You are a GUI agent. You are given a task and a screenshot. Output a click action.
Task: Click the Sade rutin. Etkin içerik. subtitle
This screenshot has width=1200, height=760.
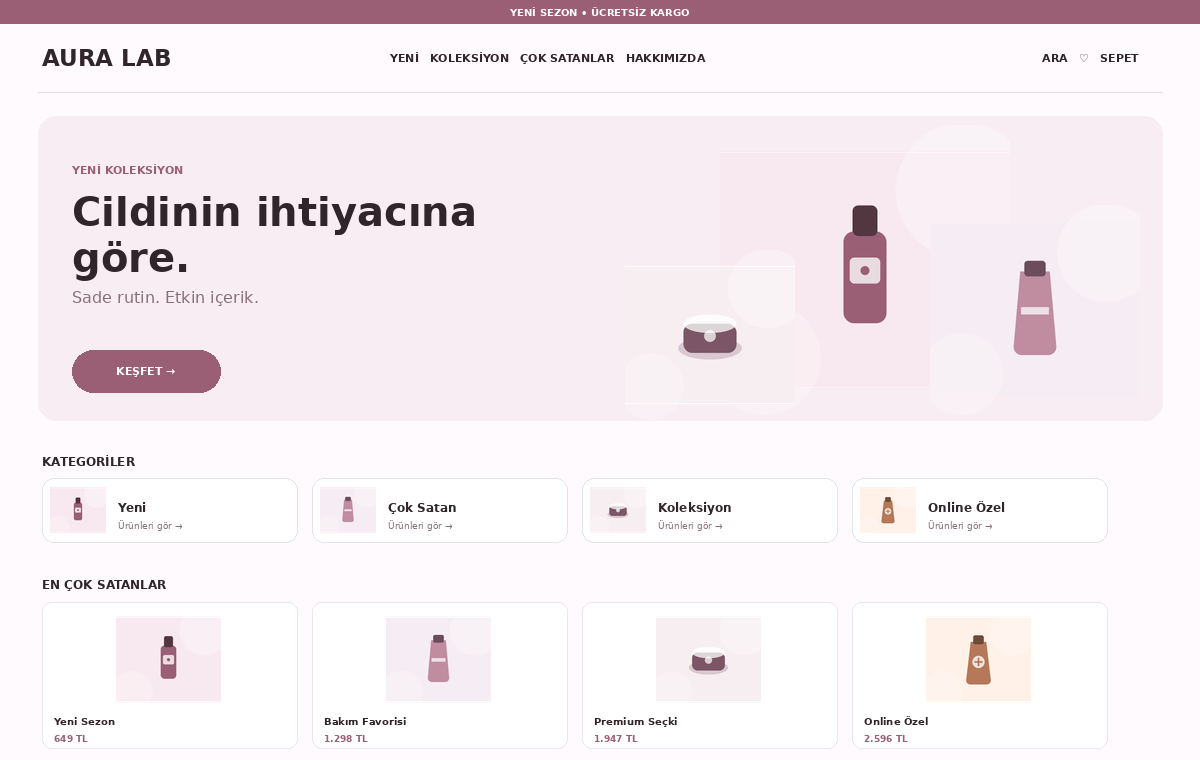coord(165,298)
